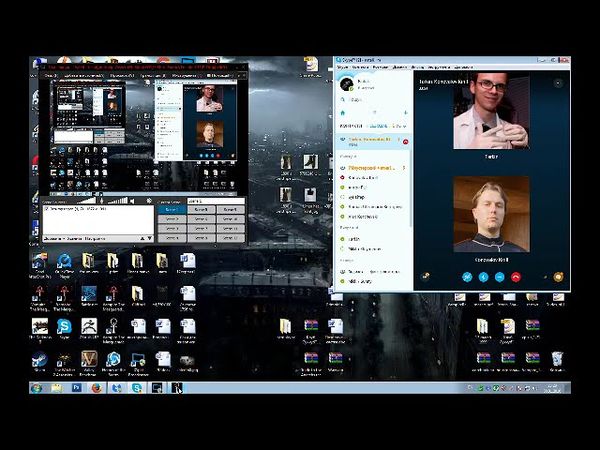The image size is (600, 450).
Task: Click the Windows Start button
Action: 36,388
